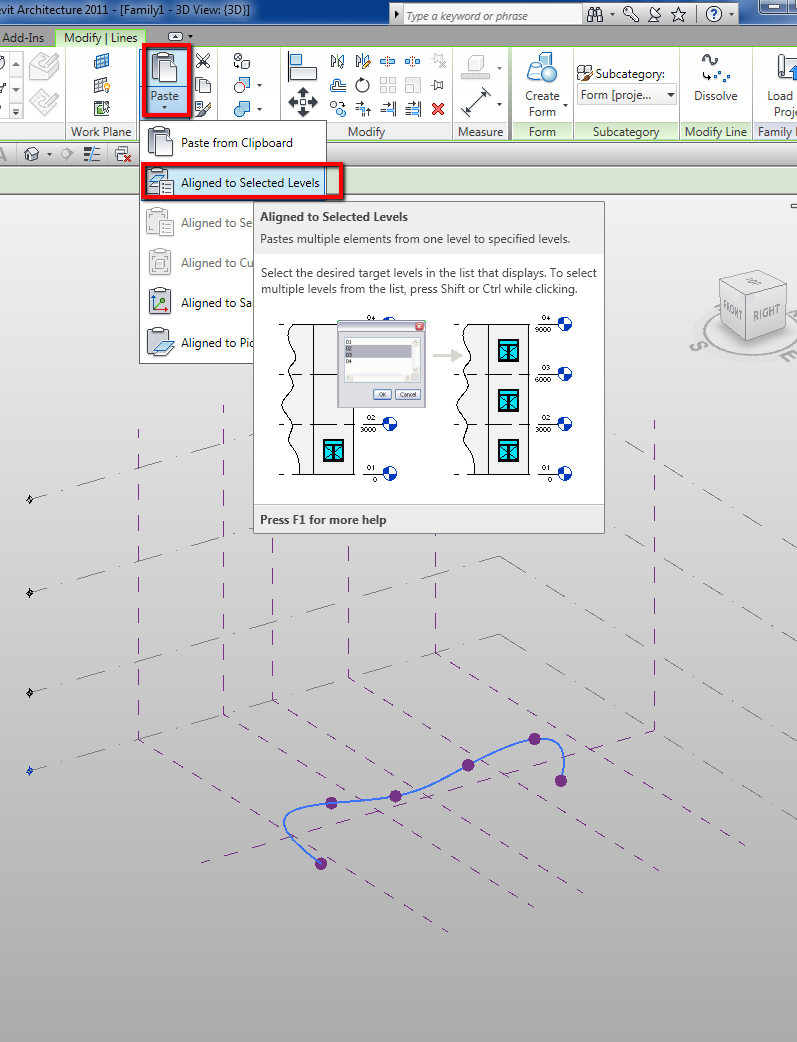The height and width of the screenshot is (1042, 797).
Task: Open the Paste button dropdown arrow
Action: (x=164, y=108)
